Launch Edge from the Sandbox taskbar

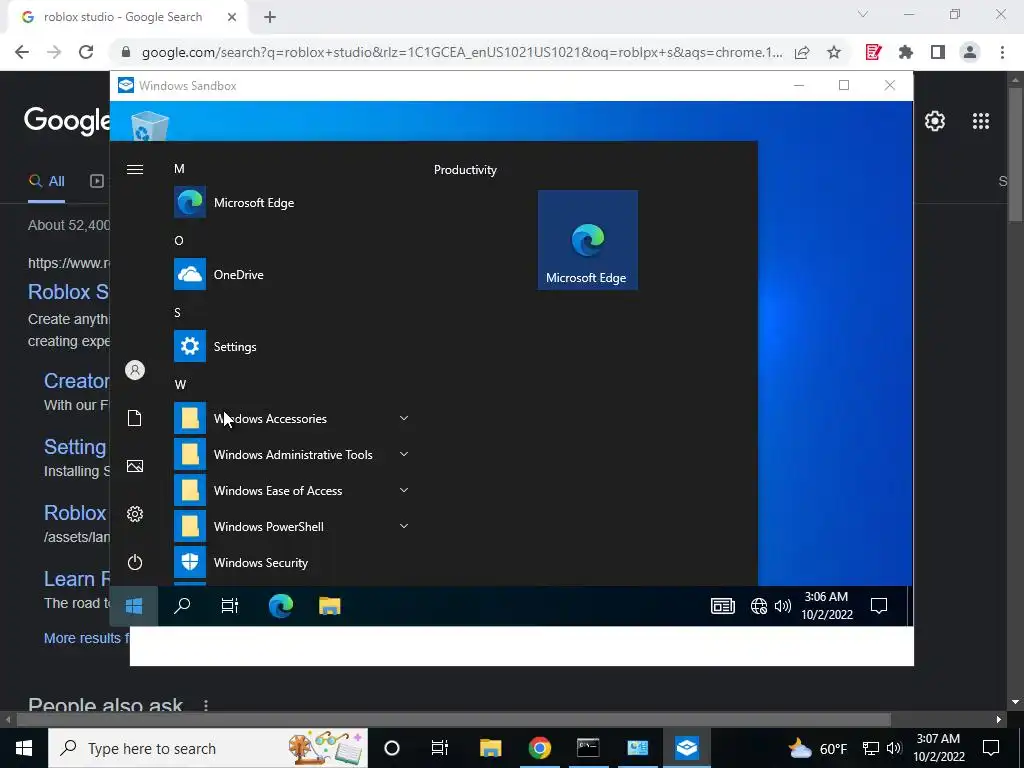click(280, 606)
